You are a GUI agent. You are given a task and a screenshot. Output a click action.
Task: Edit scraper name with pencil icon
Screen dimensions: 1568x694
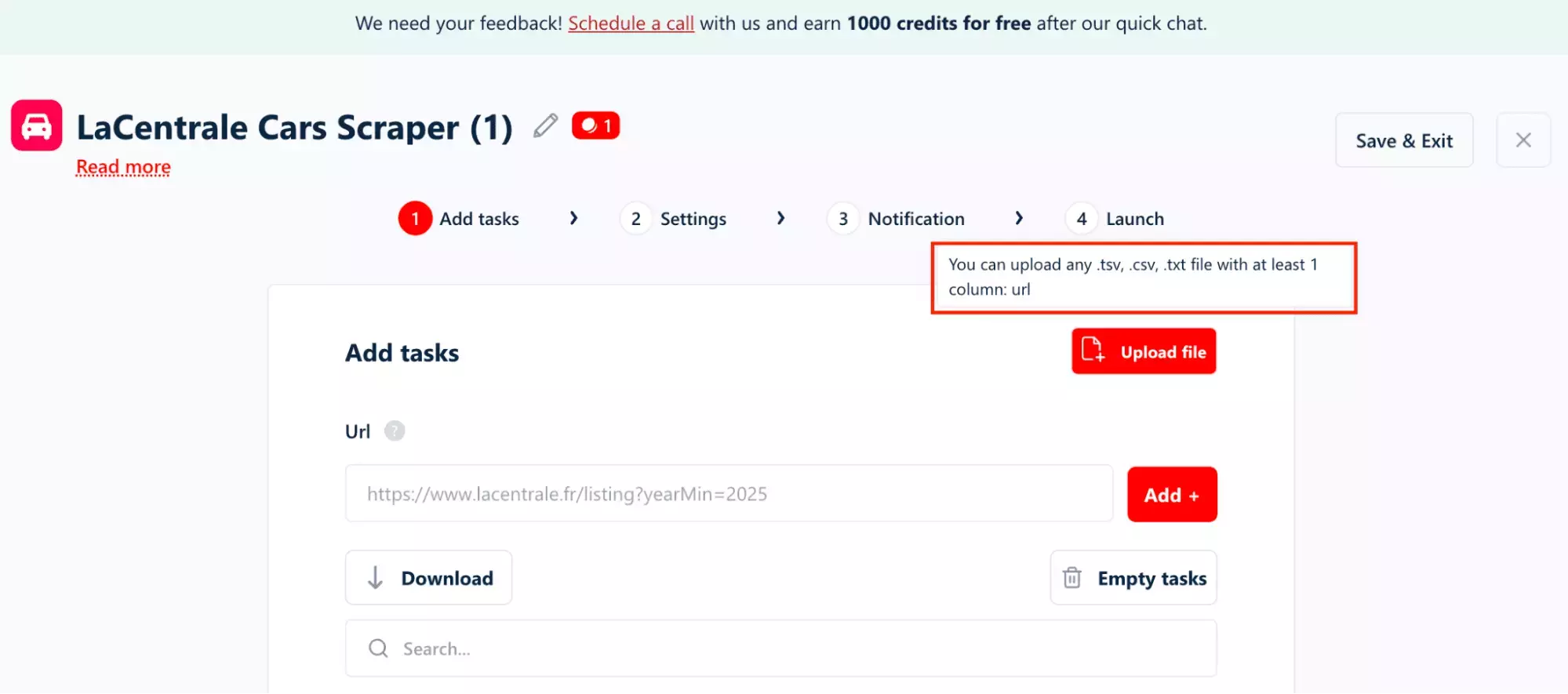545,125
